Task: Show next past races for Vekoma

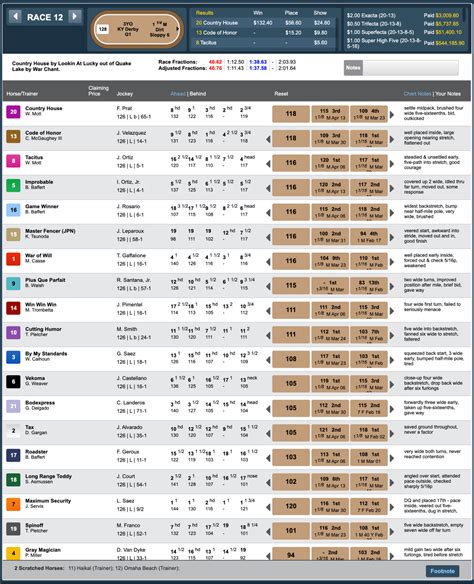Action: click(x=392, y=384)
